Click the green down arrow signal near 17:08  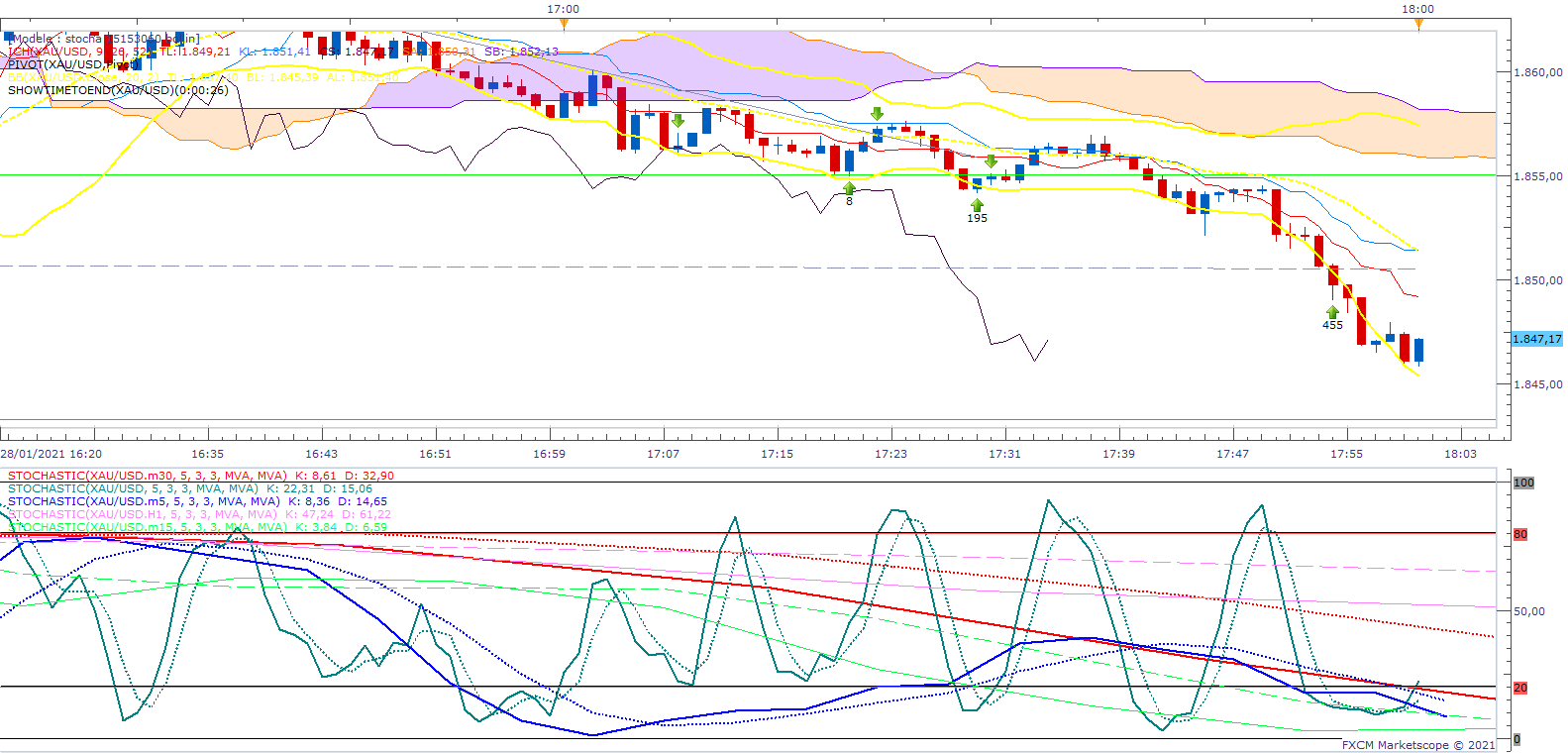coord(678,121)
